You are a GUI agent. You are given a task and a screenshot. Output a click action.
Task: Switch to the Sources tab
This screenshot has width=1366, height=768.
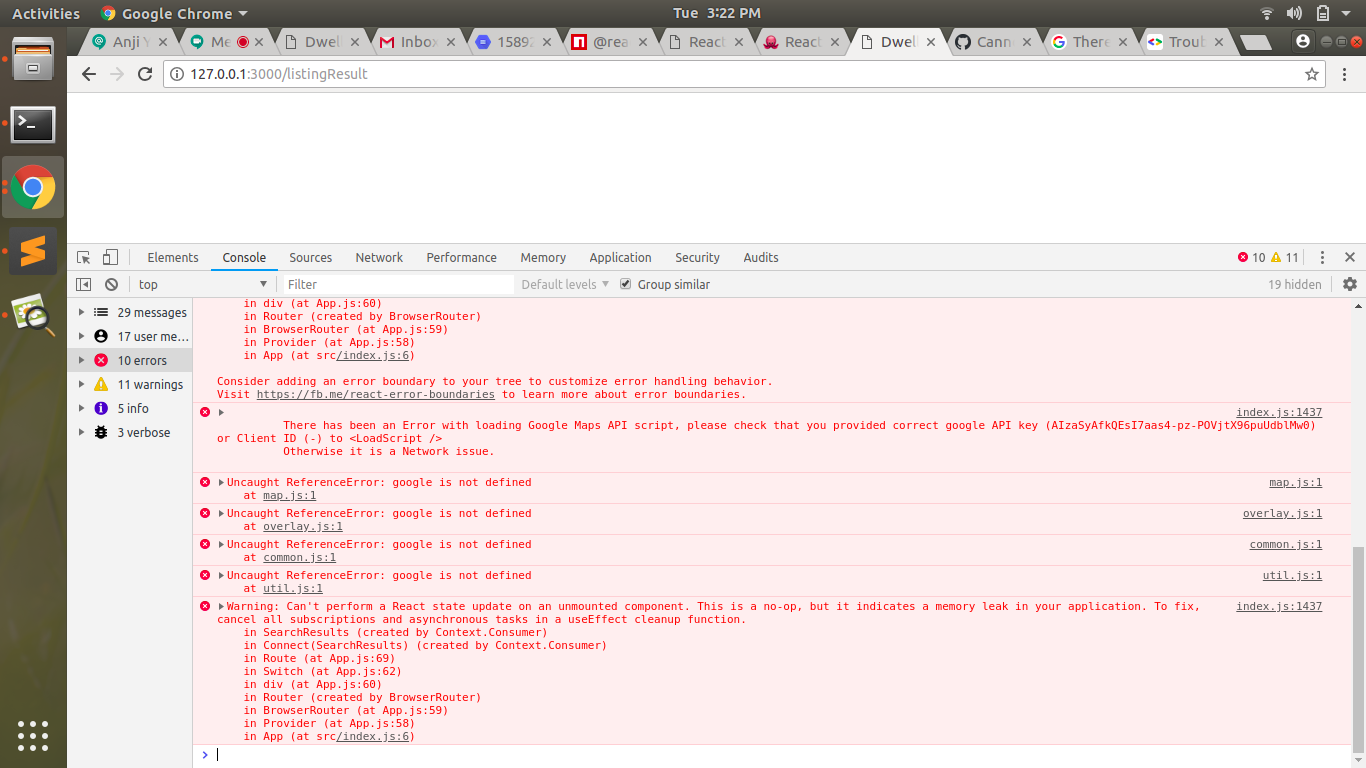pos(310,257)
